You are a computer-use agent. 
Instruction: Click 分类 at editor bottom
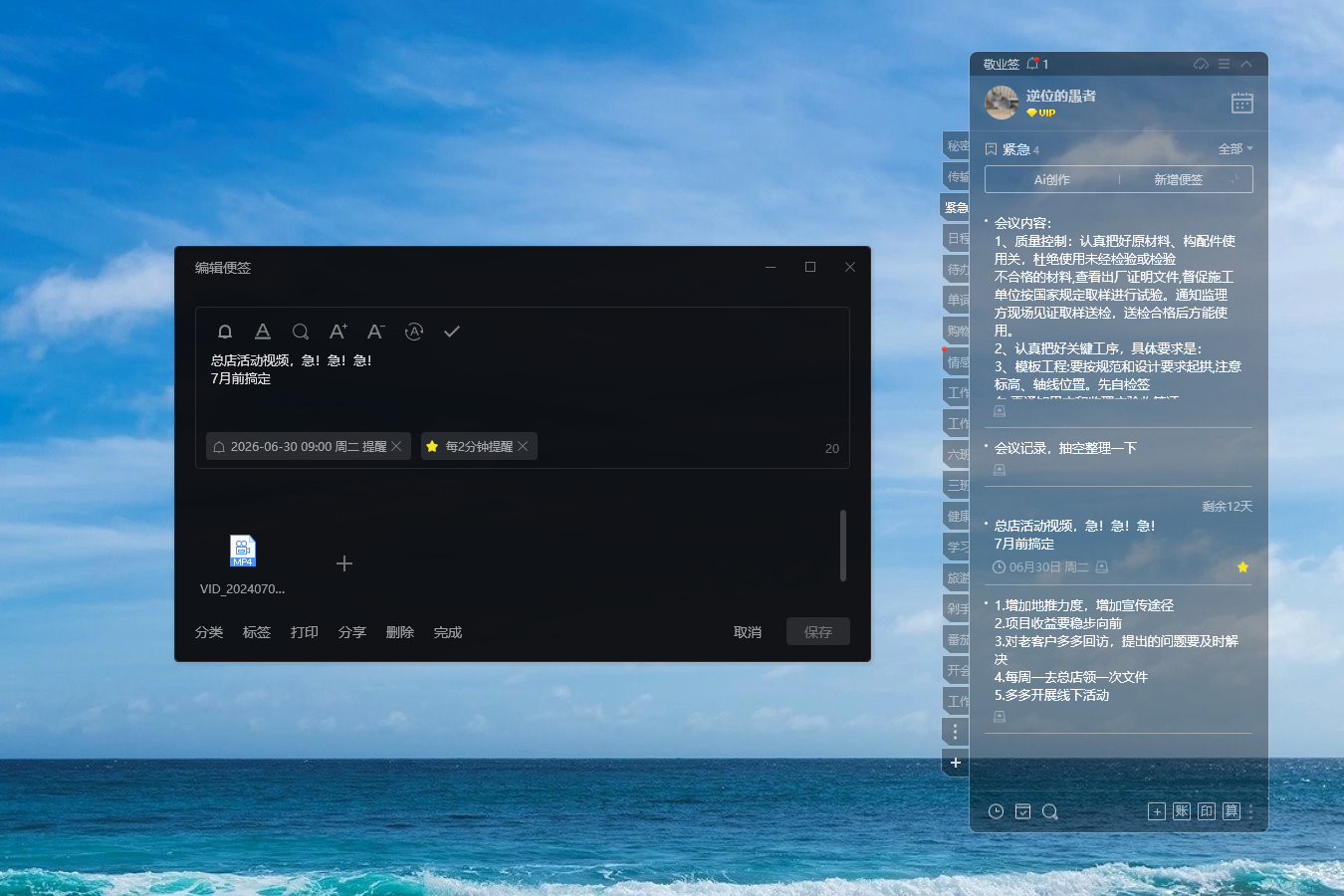point(209,632)
